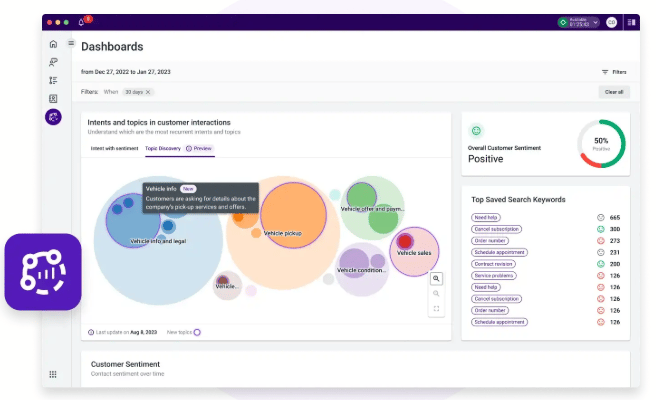Image resolution: width=656 pixels, height=400 pixels.
Task: Select the purple insights dashboard sidebar icon
Action: pyautogui.click(x=53, y=117)
